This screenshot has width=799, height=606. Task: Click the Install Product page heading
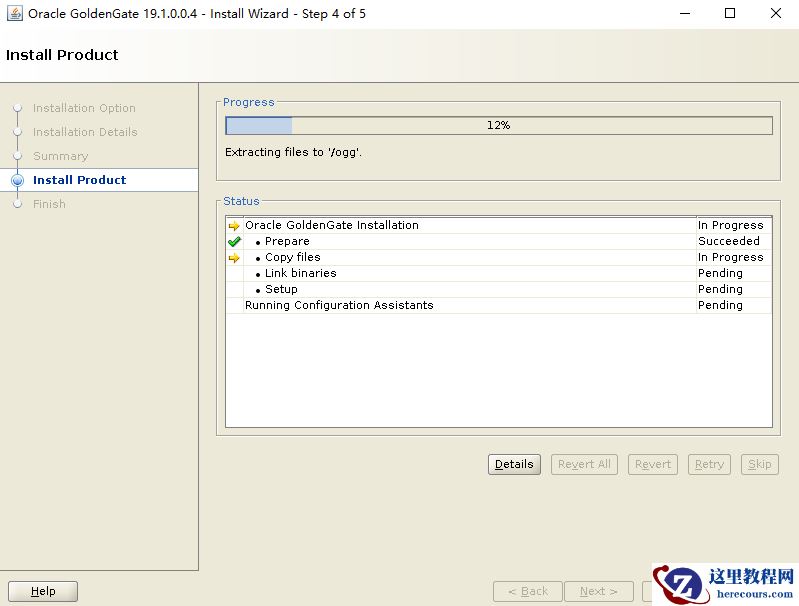pyautogui.click(x=62, y=55)
